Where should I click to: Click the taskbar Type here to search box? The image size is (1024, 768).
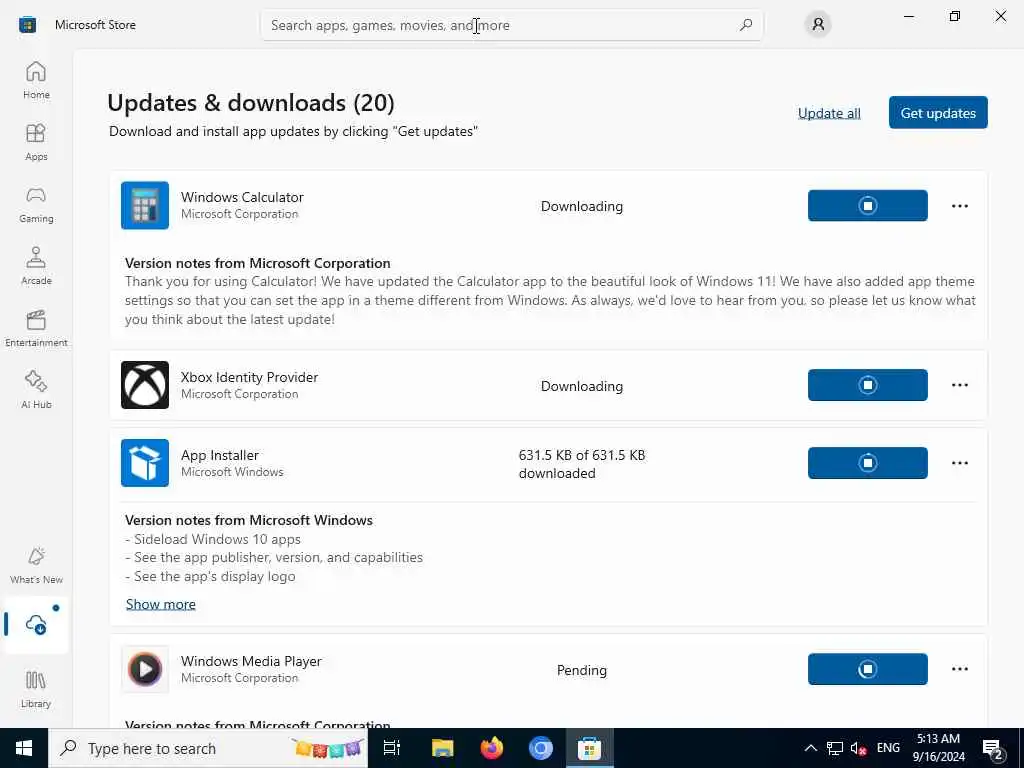click(208, 748)
